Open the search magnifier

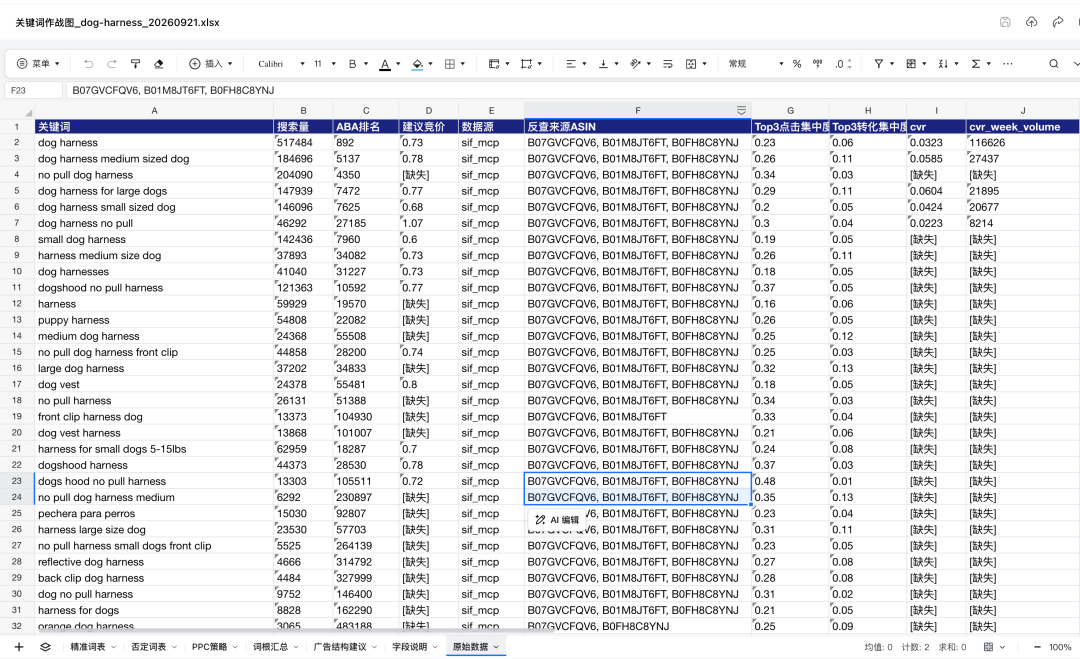[x=1054, y=64]
